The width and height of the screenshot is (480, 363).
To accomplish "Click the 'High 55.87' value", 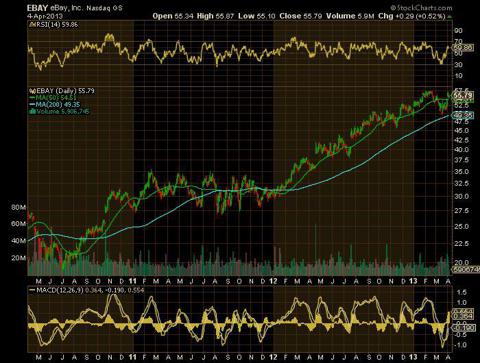I will pyautogui.click(x=215, y=16).
